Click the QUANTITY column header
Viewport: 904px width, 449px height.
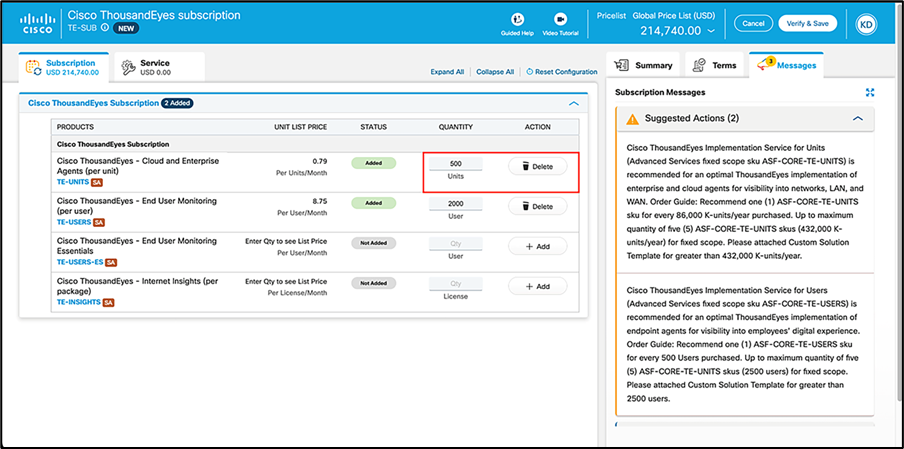coord(455,127)
